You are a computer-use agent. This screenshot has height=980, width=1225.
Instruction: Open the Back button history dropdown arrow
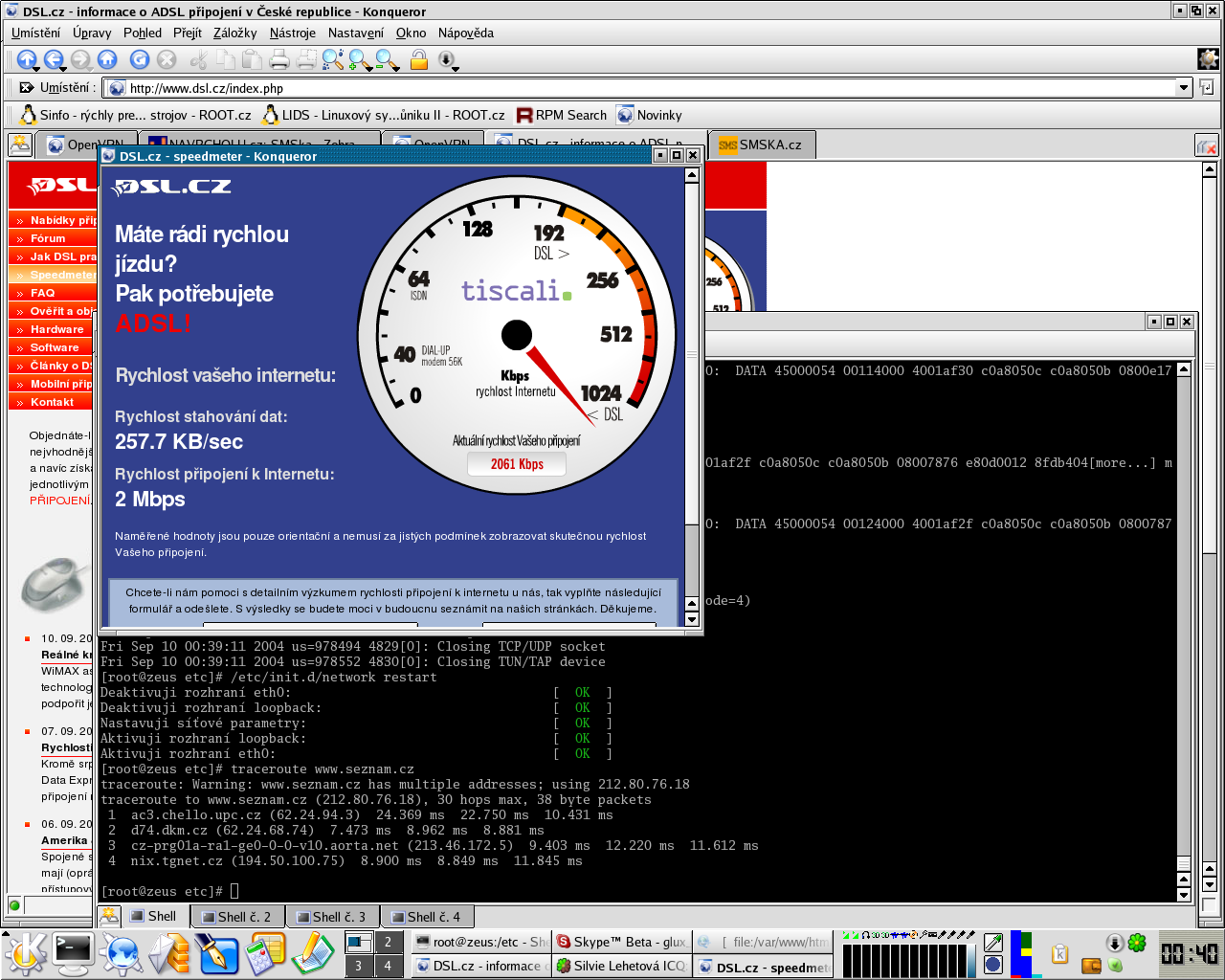pos(62,68)
